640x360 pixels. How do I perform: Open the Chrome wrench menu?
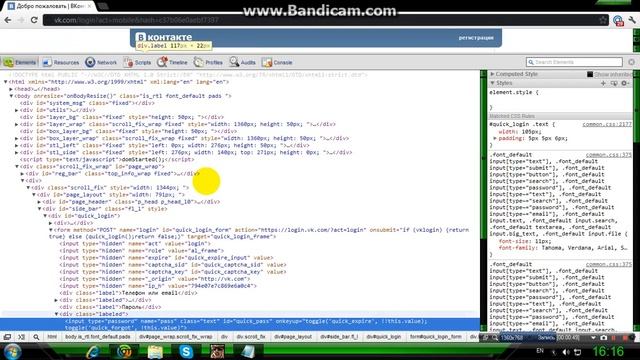pyautogui.click(x=632, y=20)
